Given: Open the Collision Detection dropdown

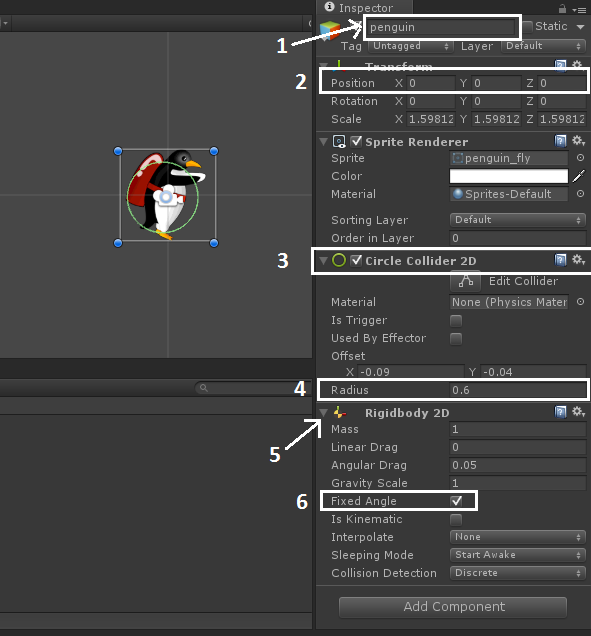Looking at the screenshot, I should pyautogui.click(x=518, y=573).
